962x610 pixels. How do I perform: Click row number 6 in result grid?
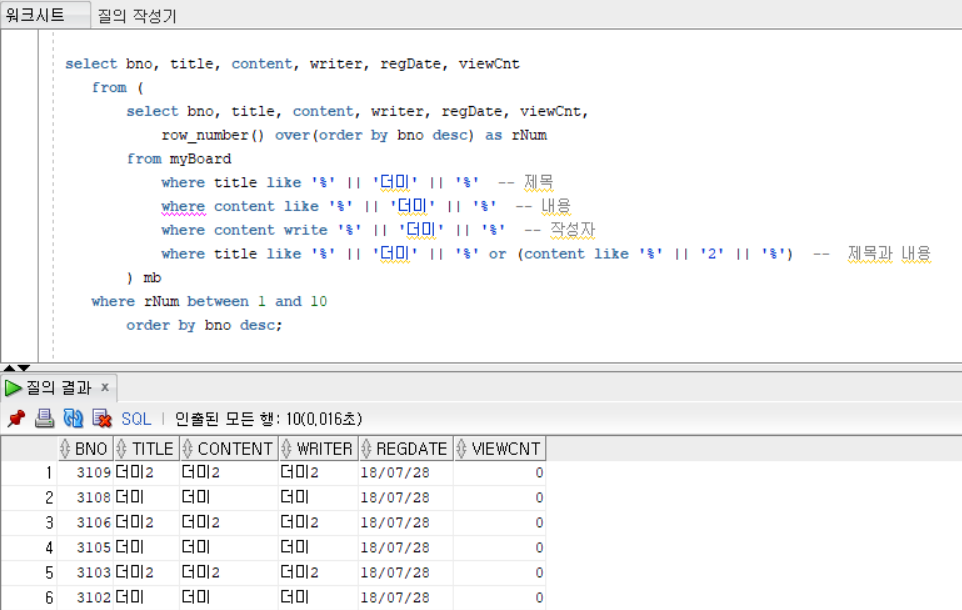[29, 598]
